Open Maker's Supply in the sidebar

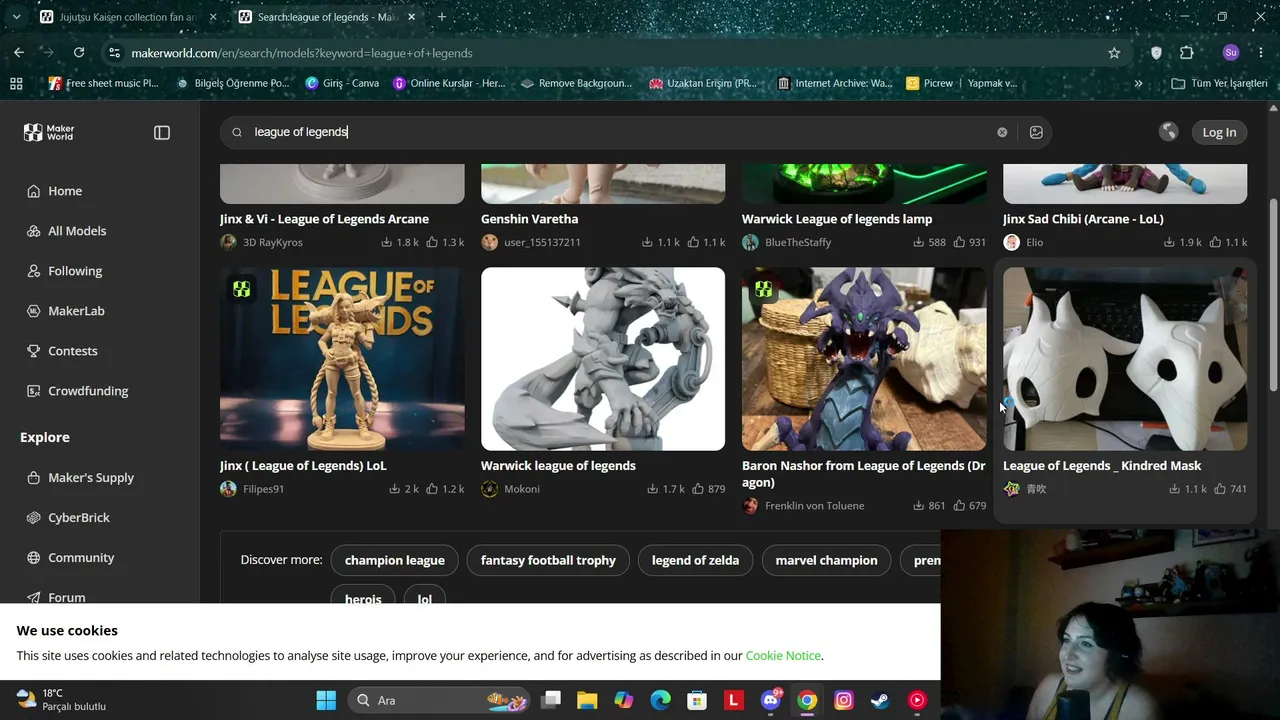(91, 478)
